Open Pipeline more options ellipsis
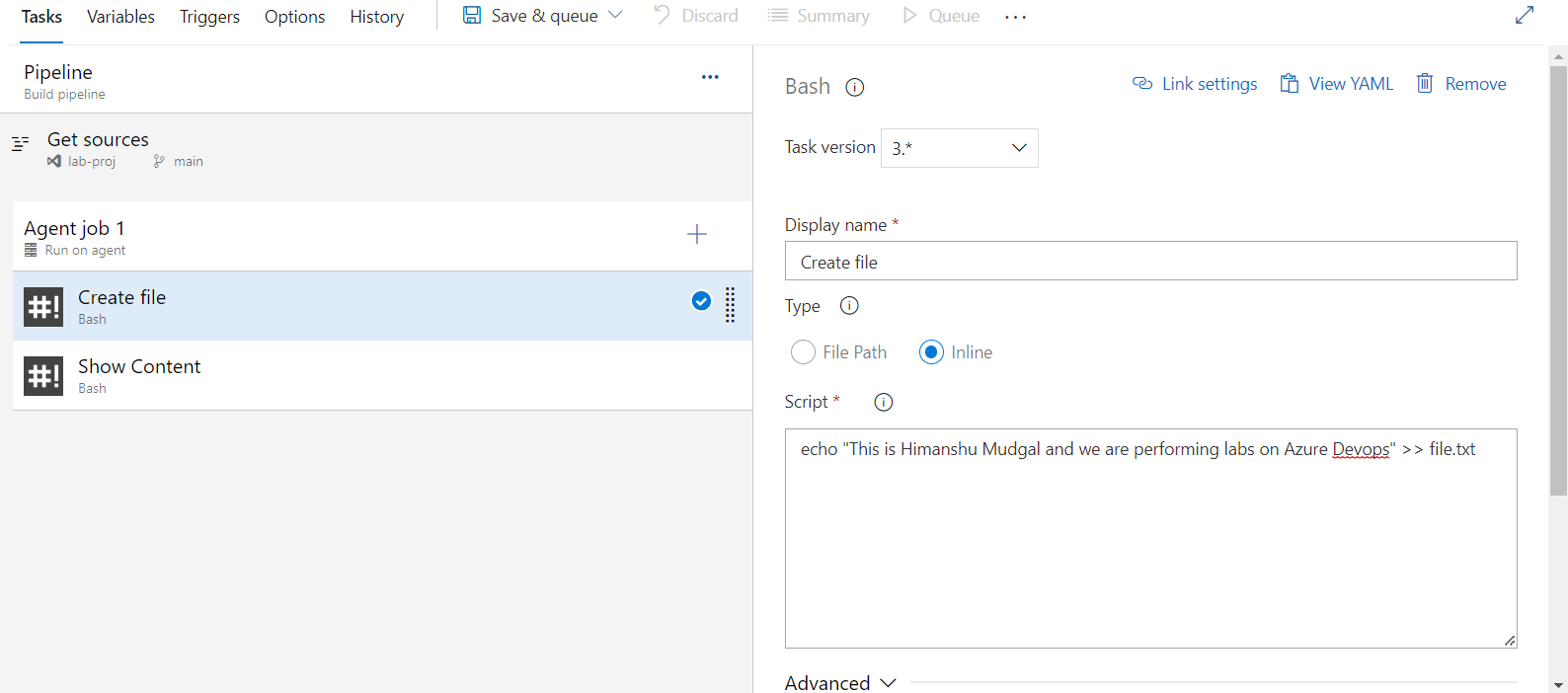The width and height of the screenshot is (1568, 693). [710, 77]
